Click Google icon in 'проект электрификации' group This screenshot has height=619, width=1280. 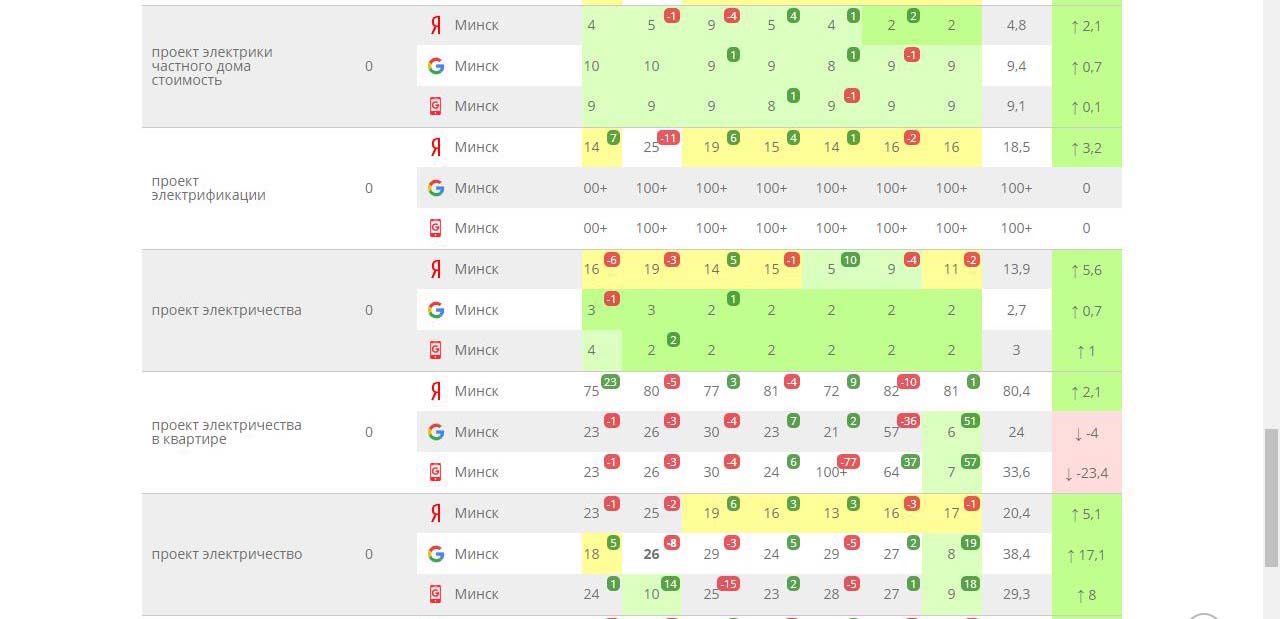pyautogui.click(x=435, y=188)
